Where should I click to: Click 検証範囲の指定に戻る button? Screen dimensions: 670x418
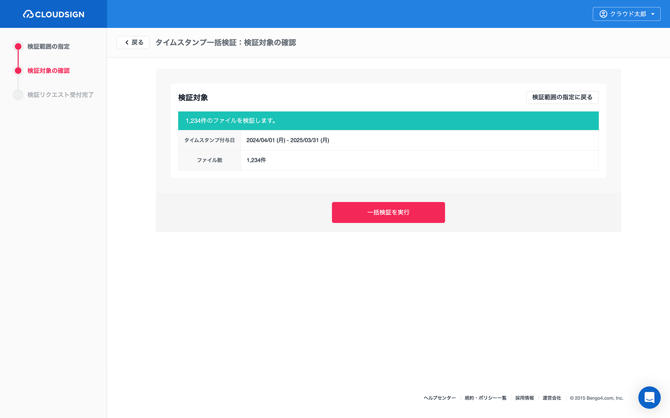click(x=562, y=97)
